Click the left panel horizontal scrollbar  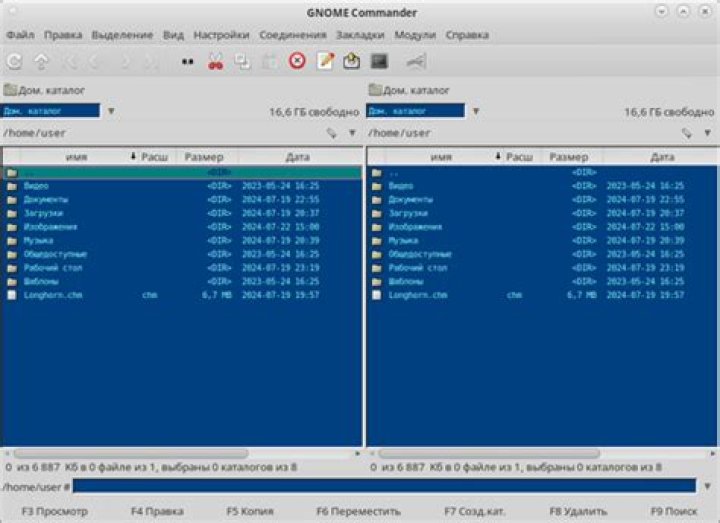click(x=131, y=453)
